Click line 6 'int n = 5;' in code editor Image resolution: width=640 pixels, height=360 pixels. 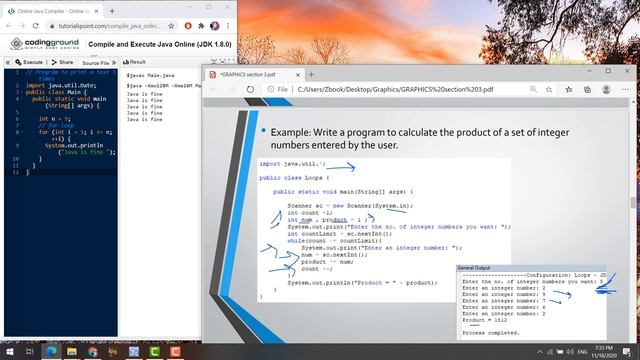54,119
